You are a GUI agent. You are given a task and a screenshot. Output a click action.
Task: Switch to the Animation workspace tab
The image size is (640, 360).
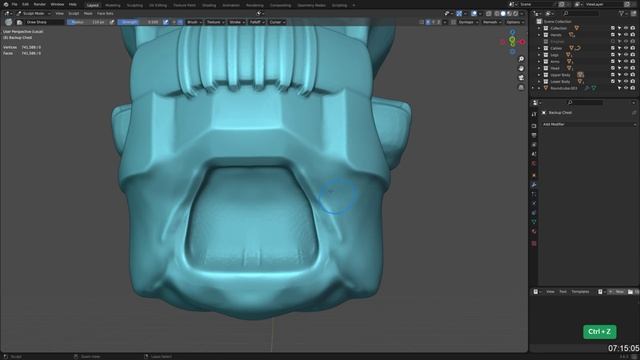(x=231, y=5)
